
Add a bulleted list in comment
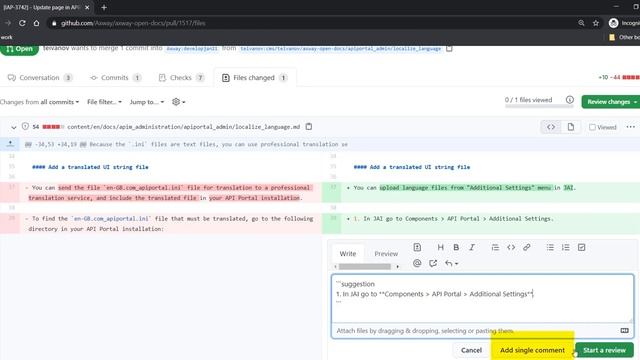tap(550, 247)
